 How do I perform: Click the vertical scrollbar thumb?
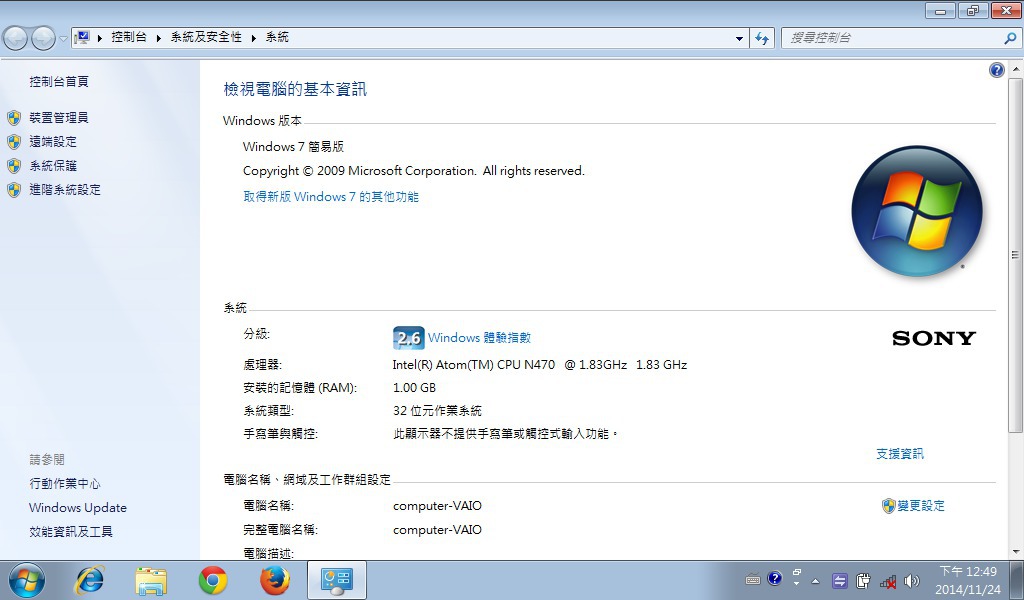click(1016, 255)
